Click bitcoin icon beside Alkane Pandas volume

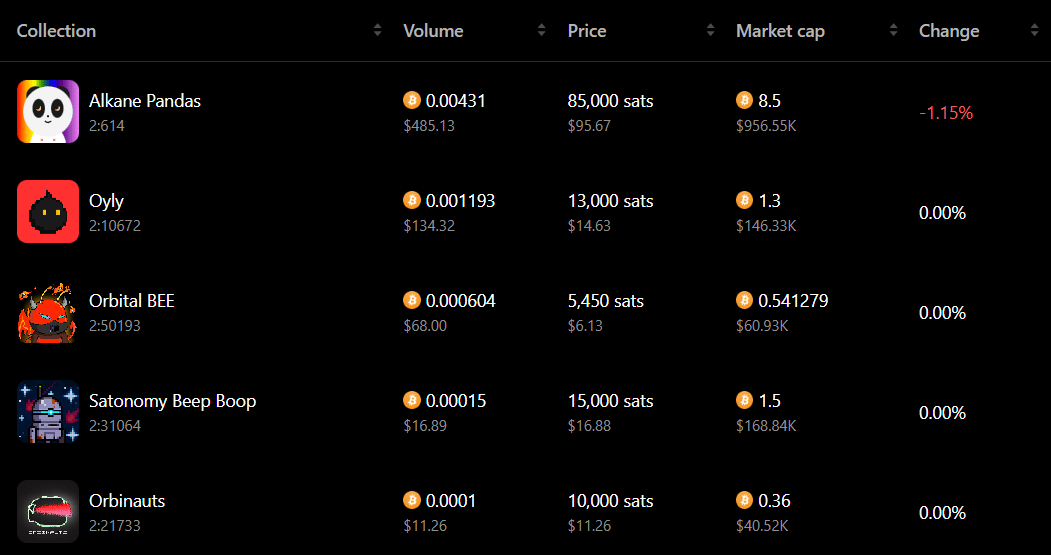pyautogui.click(x=412, y=101)
